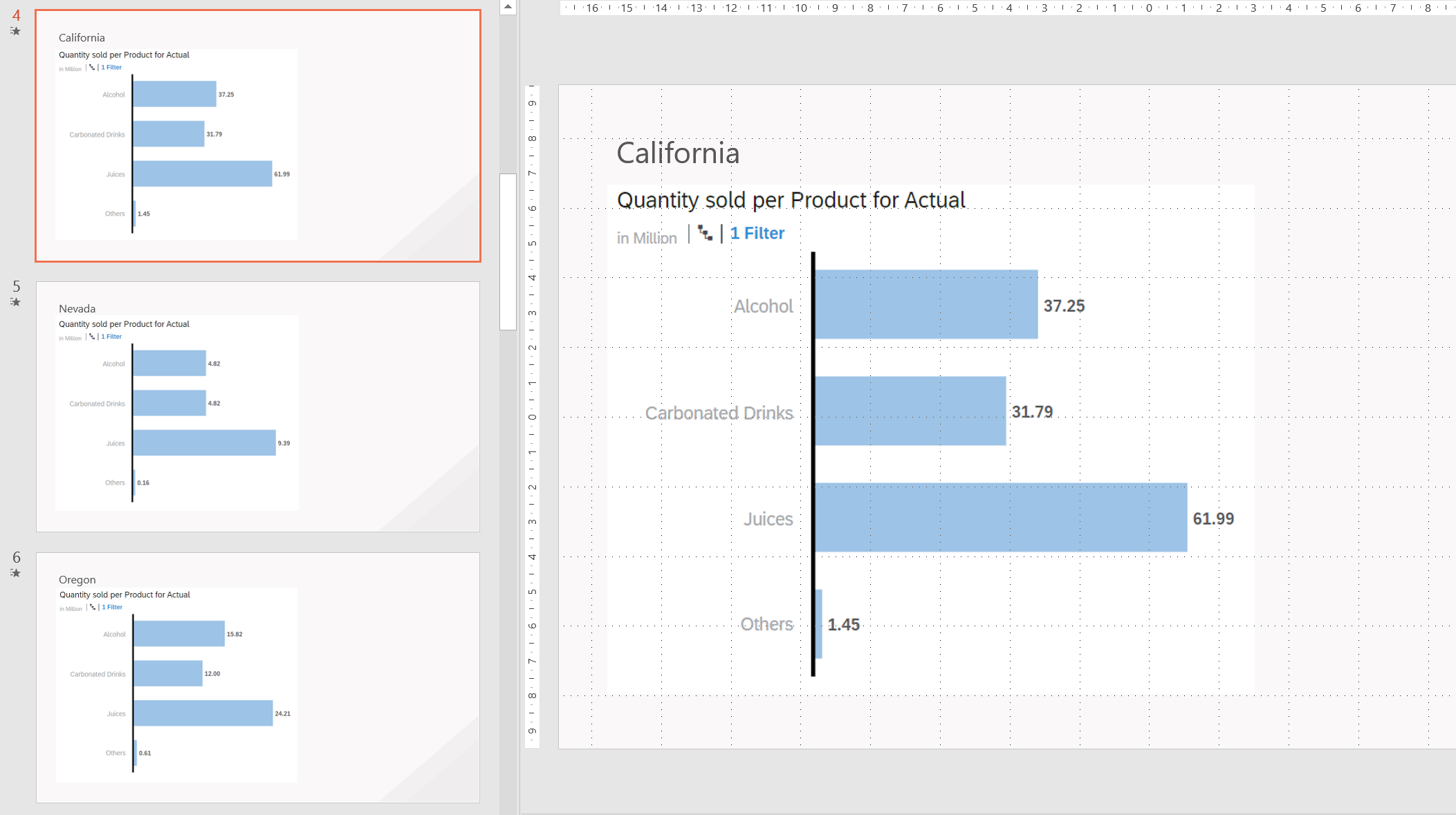Click the transition star icon beside slide 4

(15, 31)
